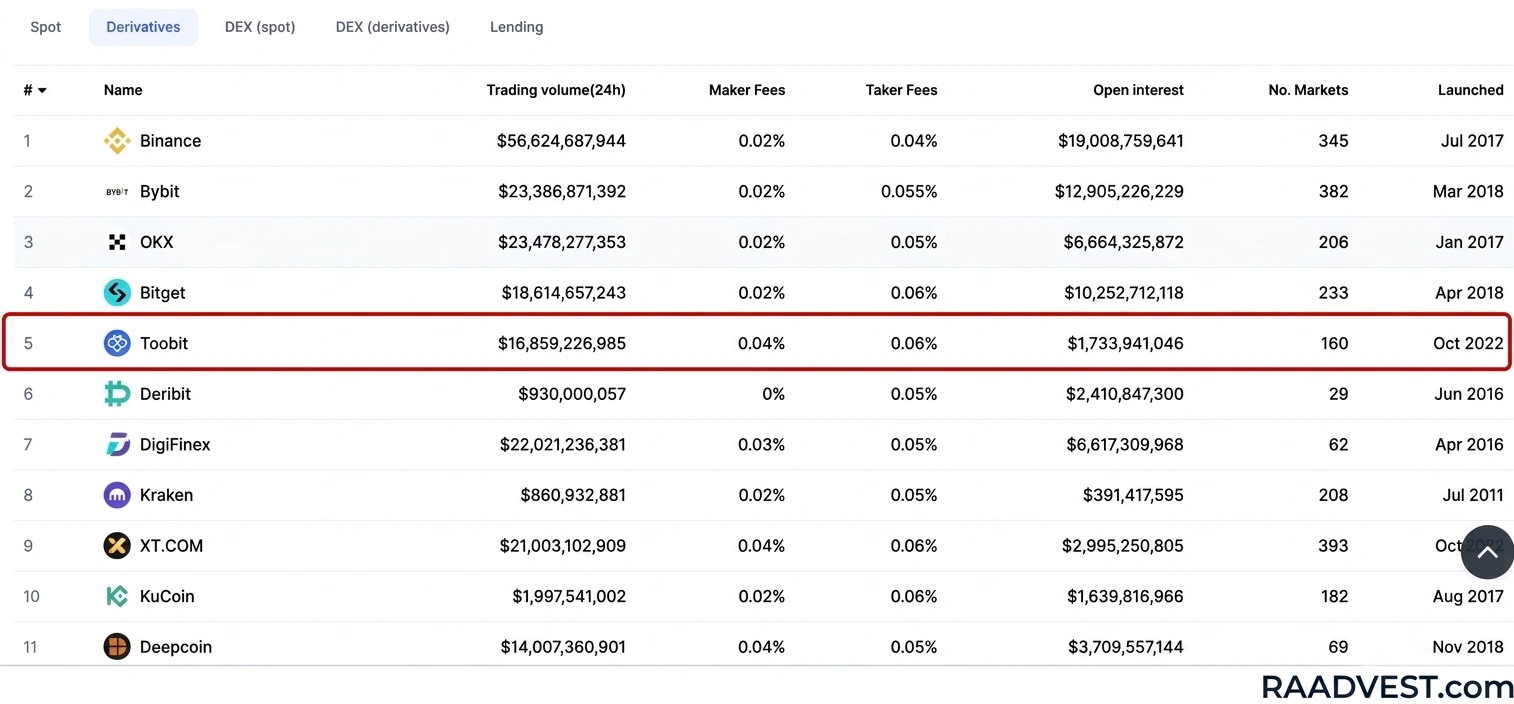Open the DEX (derivatives) tab
Image resolution: width=1514 pixels, height=704 pixels.
coord(393,27)
